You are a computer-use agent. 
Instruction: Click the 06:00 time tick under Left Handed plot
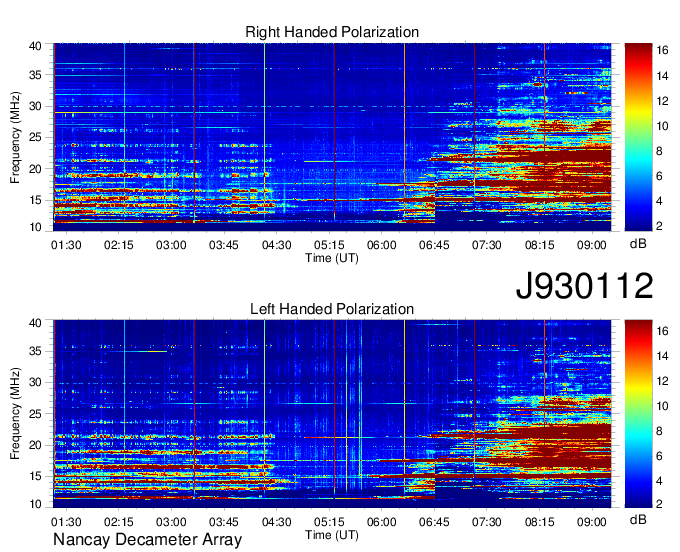(x=382, y=522)
